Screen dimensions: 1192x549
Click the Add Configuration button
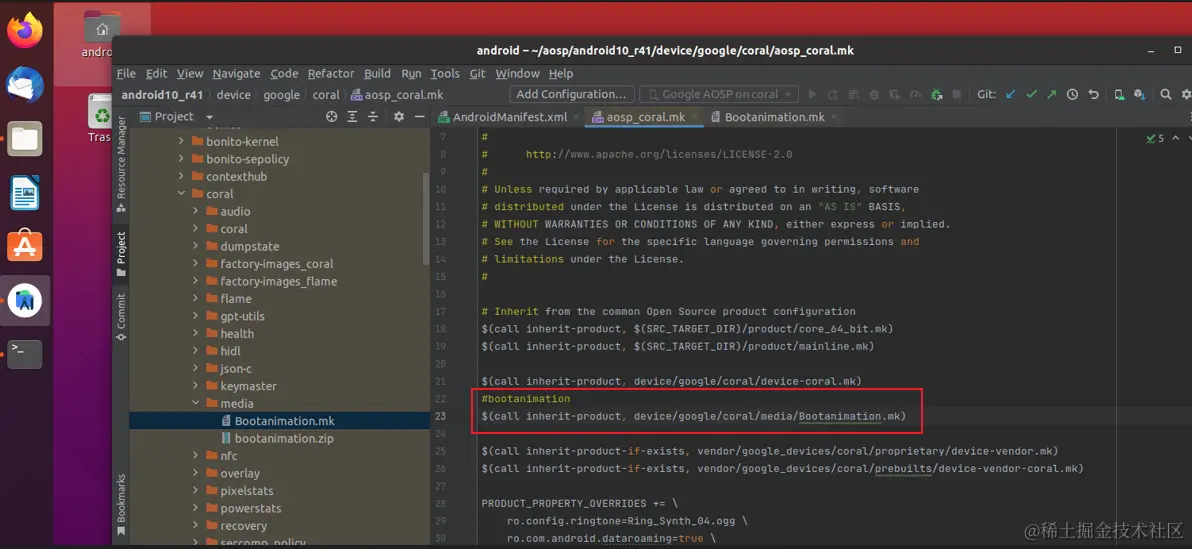coord(571,94)
